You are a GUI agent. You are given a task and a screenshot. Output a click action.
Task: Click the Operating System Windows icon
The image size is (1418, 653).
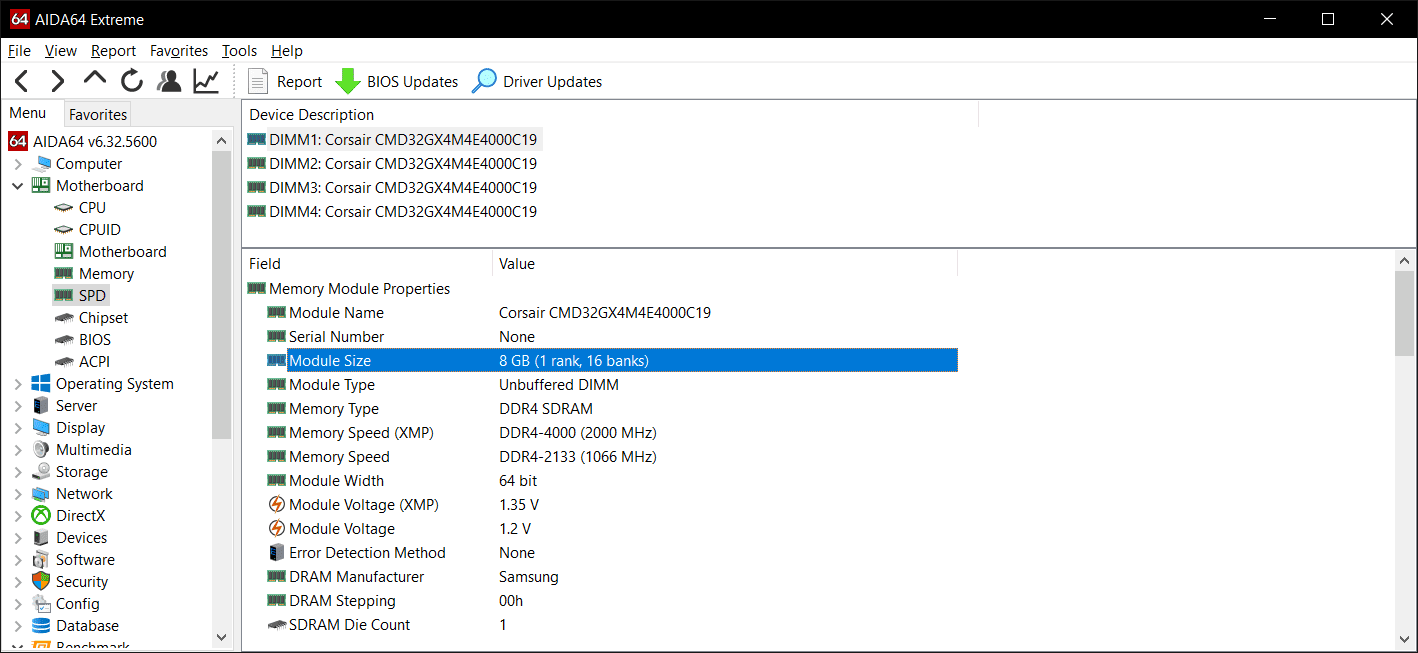click(41, 384)
